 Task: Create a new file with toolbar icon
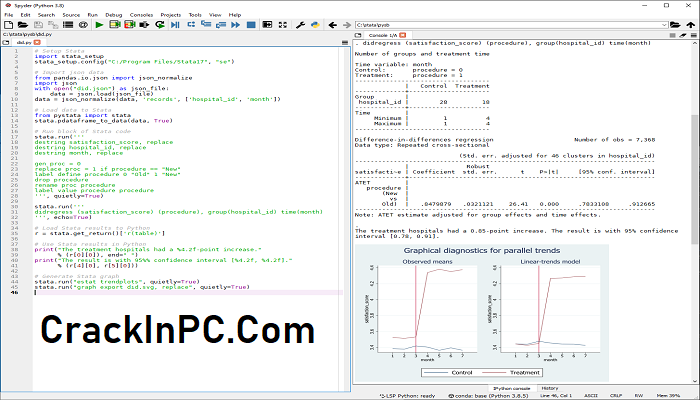[8, 25]
